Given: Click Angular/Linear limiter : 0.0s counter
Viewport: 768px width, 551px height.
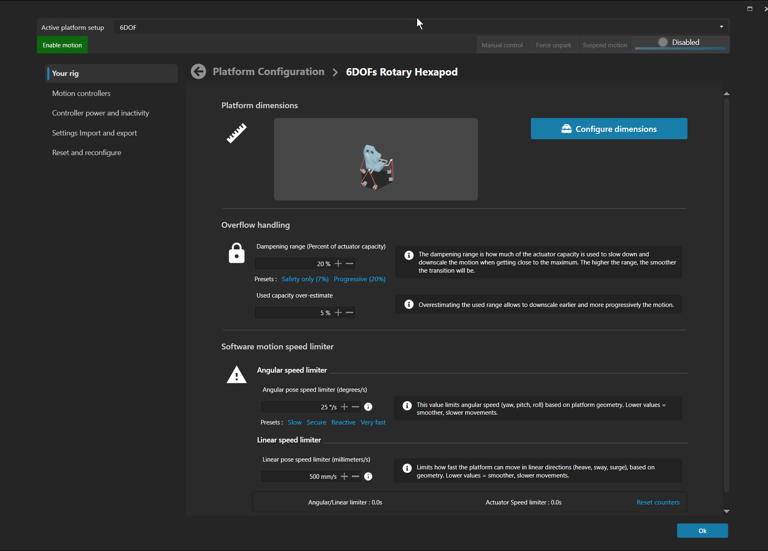Looking at the screenshot, I should click(345, 503).
